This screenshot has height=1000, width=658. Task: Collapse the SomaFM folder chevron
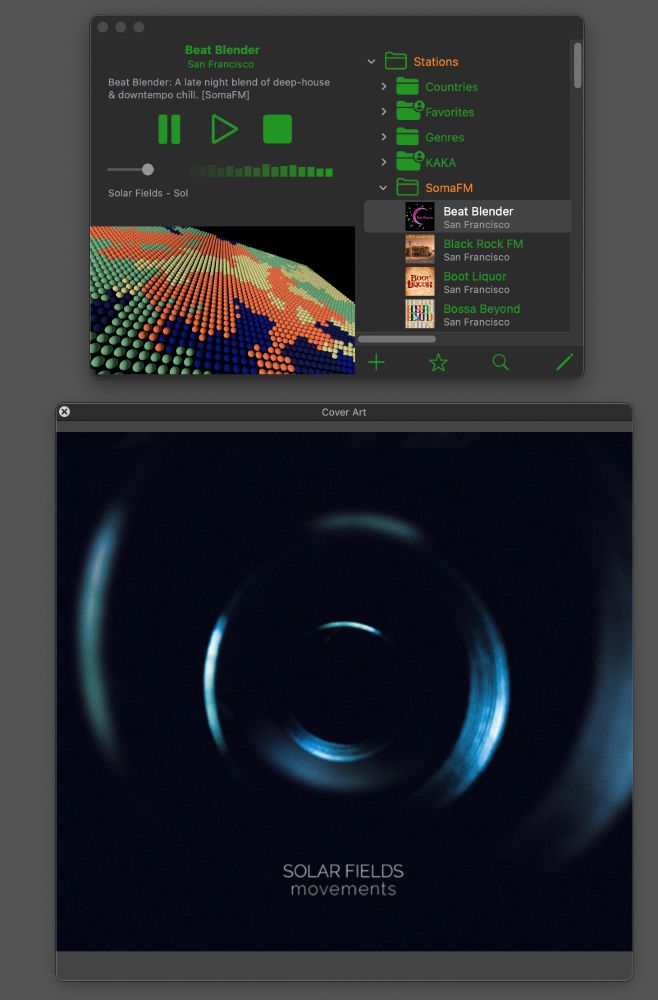(383, 188)
